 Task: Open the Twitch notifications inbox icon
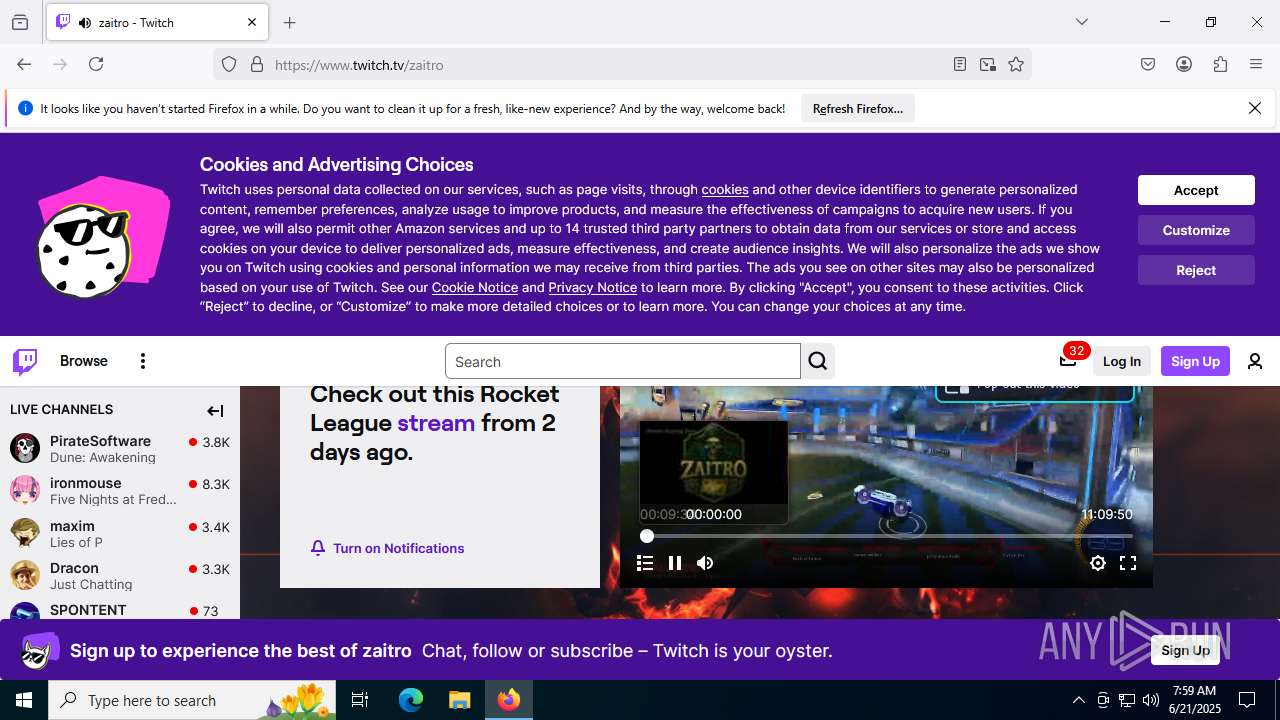[1068, 361]
